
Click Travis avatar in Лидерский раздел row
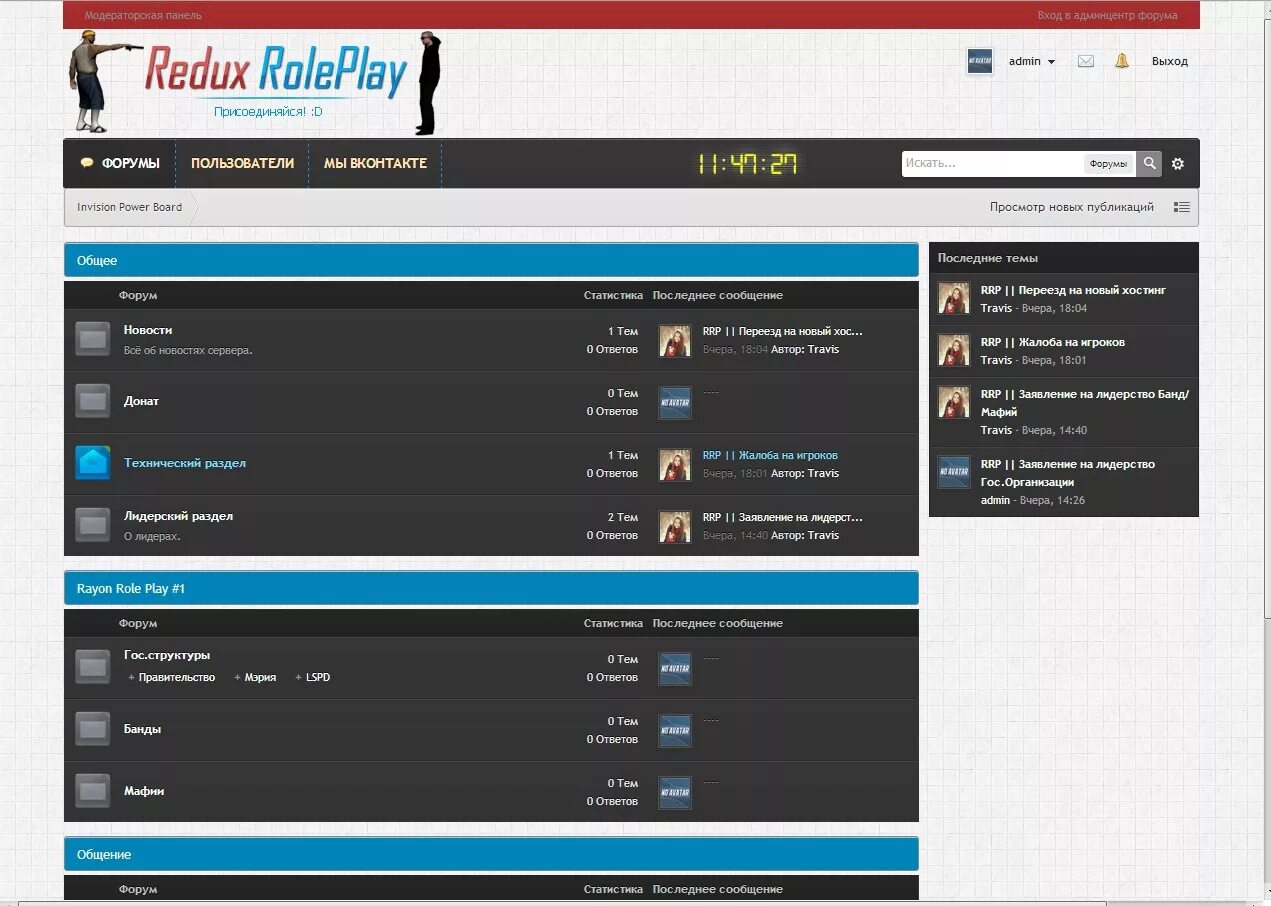[x=675, y=527]
